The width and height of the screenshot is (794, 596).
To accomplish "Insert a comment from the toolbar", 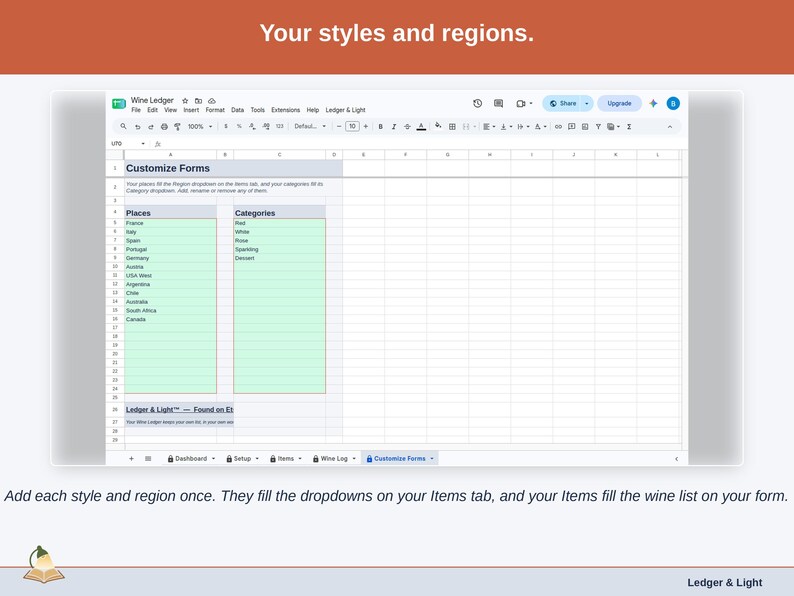I will pos(572,127).
